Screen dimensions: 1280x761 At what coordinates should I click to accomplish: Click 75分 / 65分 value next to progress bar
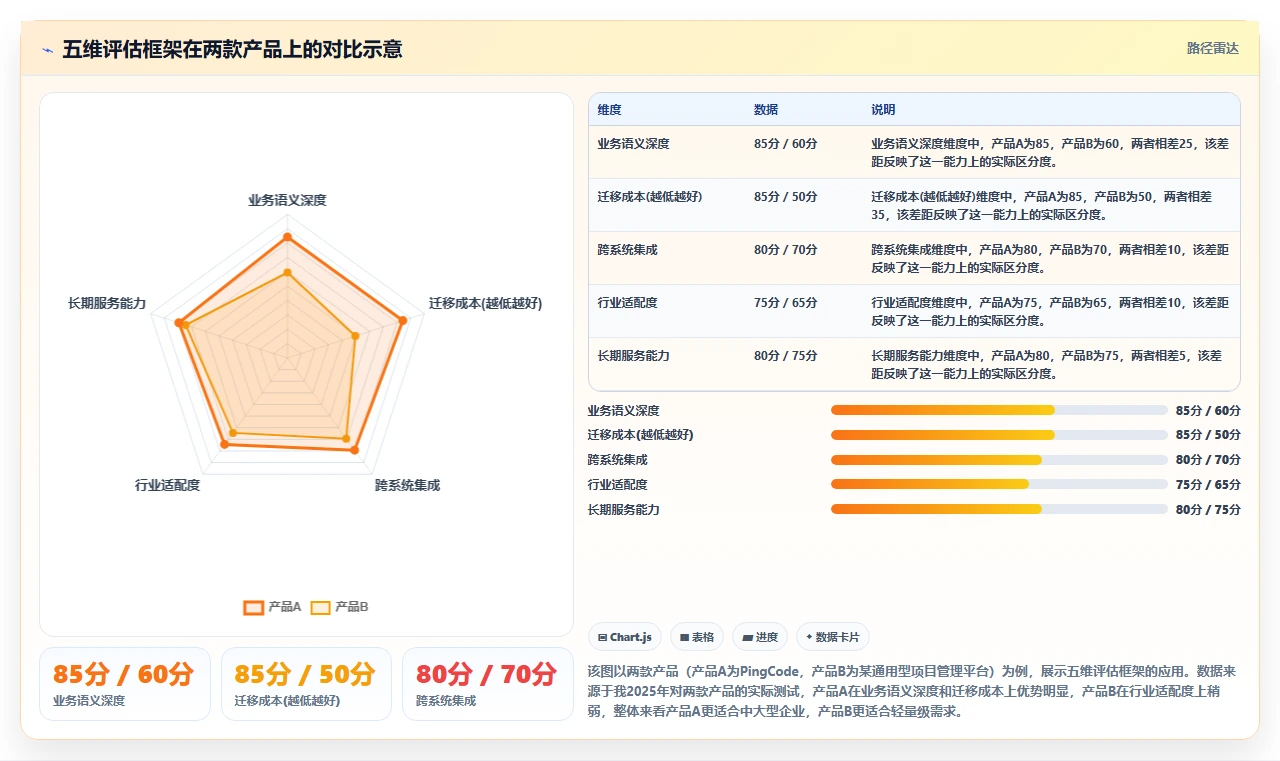[x=1208, y=485]
